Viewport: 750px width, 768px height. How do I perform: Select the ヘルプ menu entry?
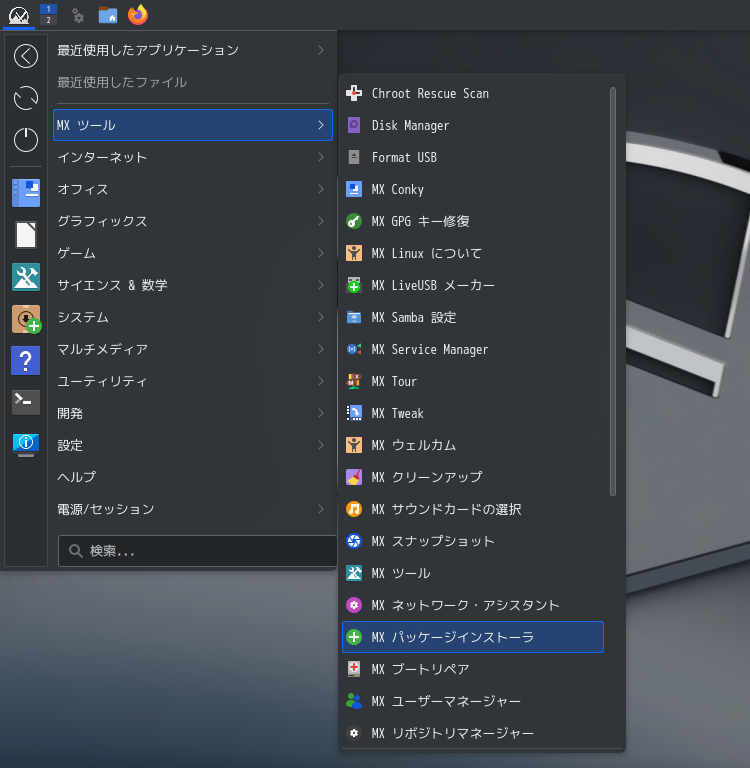pos(193,477)
